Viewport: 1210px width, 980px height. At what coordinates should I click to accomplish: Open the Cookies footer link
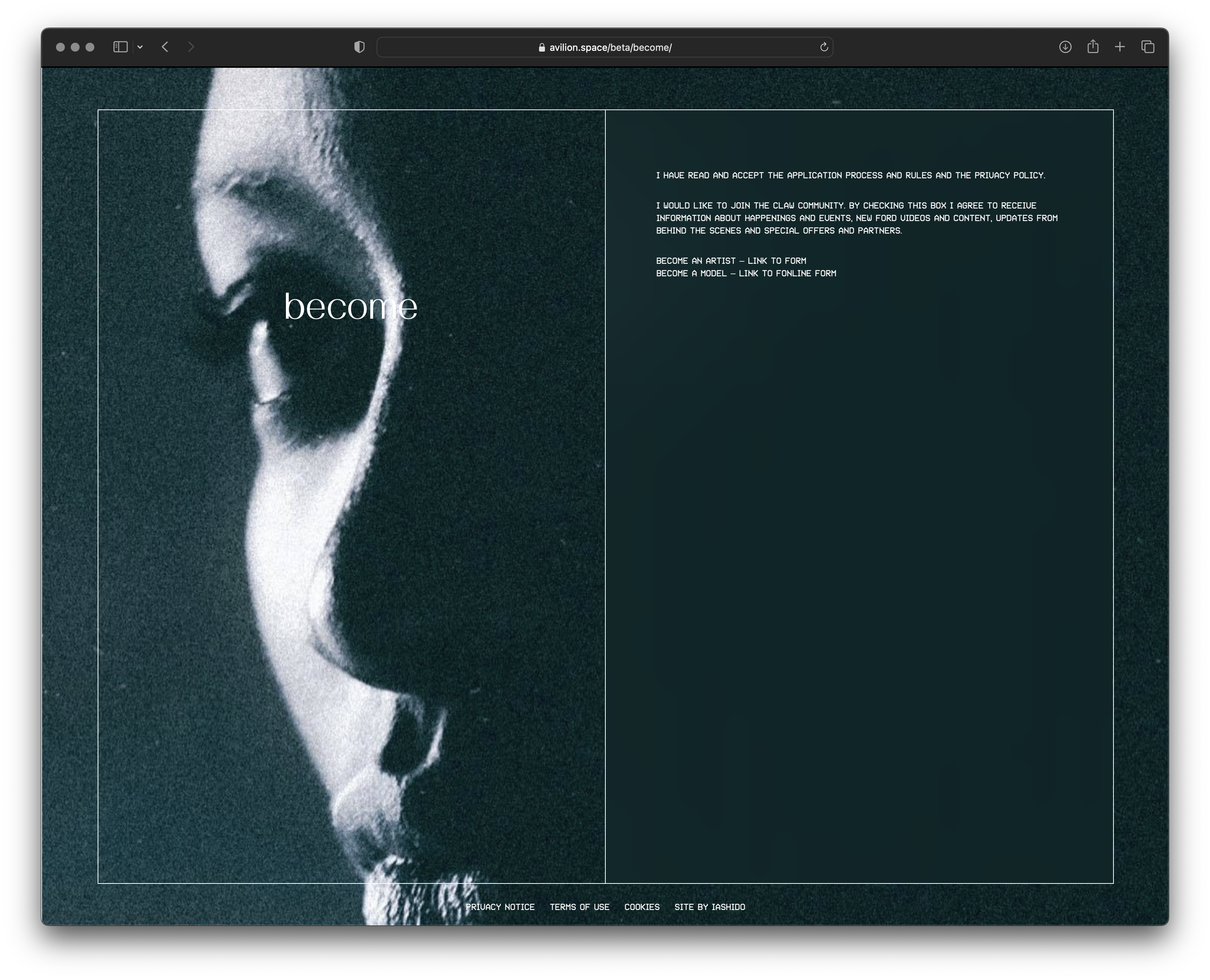coord(641,907)
